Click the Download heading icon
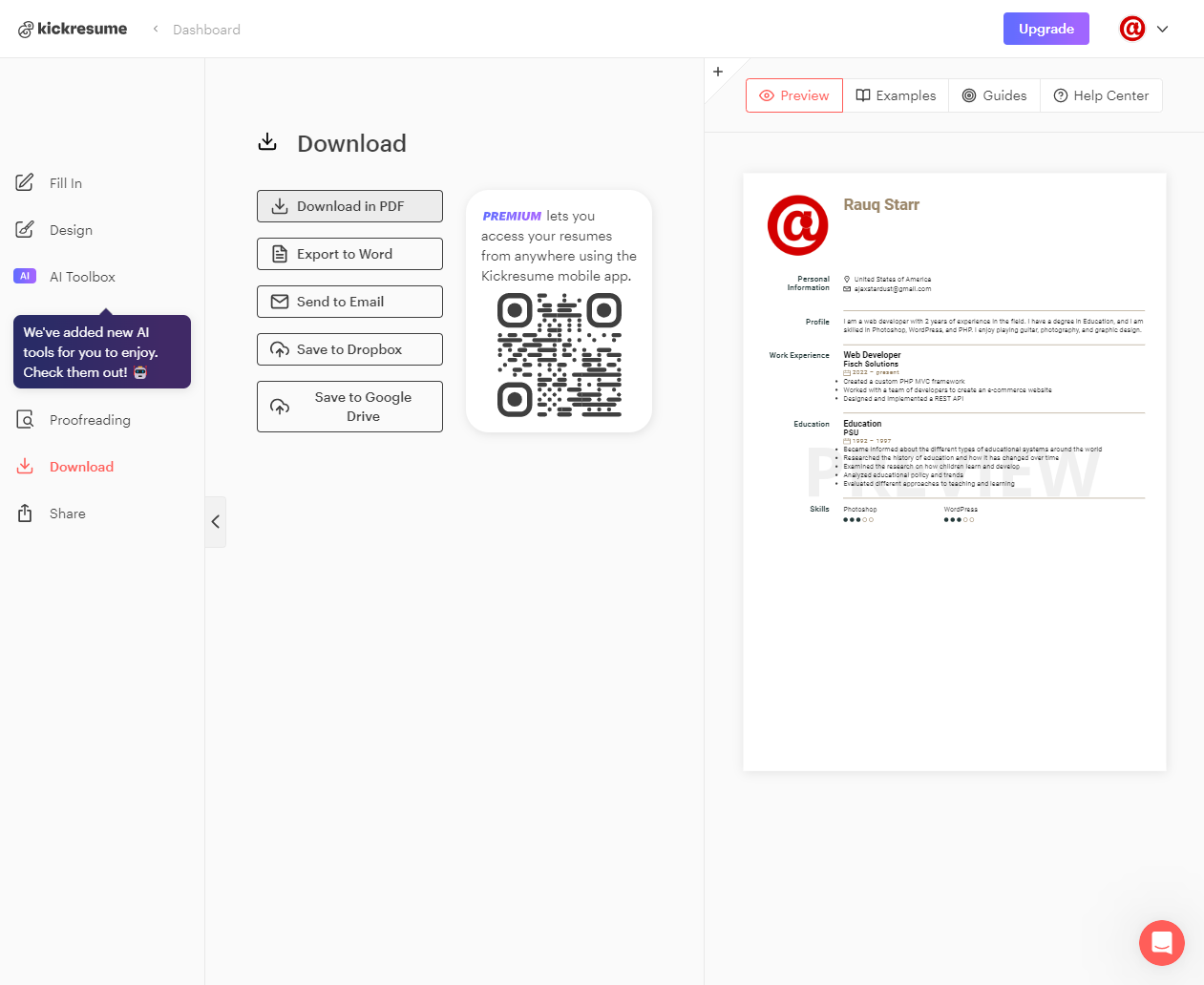Screen dimensions: 1204x985 point(267,142)
